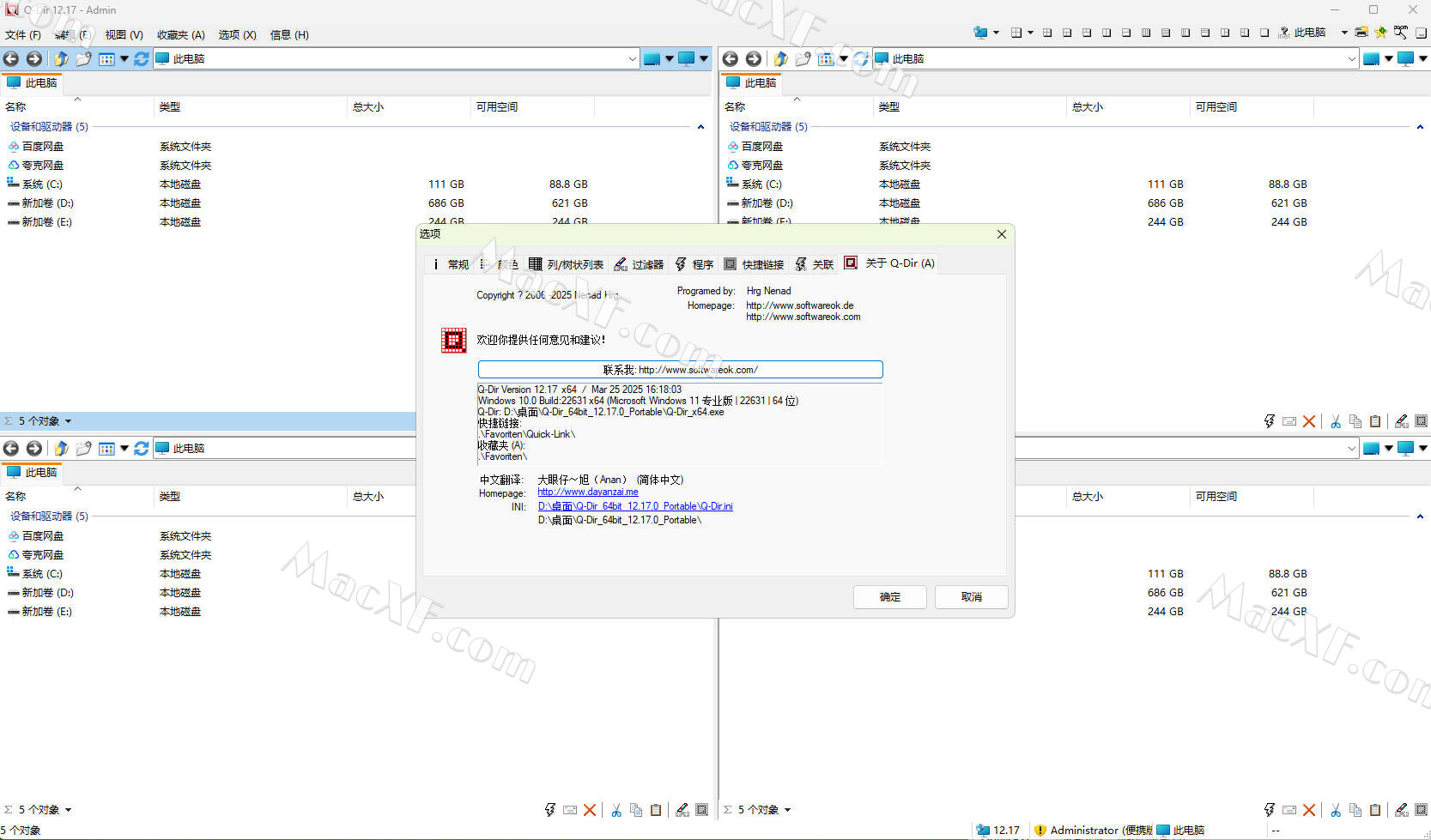Go up one level in the top-right pane
1431x840 pixels.
(x=780, y=59)
